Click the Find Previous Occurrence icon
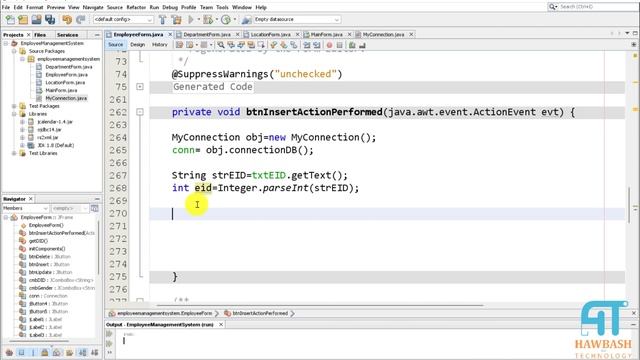Image resolution: width=640 pixels, height=360 pixels. pyautogui.click(x=231, y=45)
